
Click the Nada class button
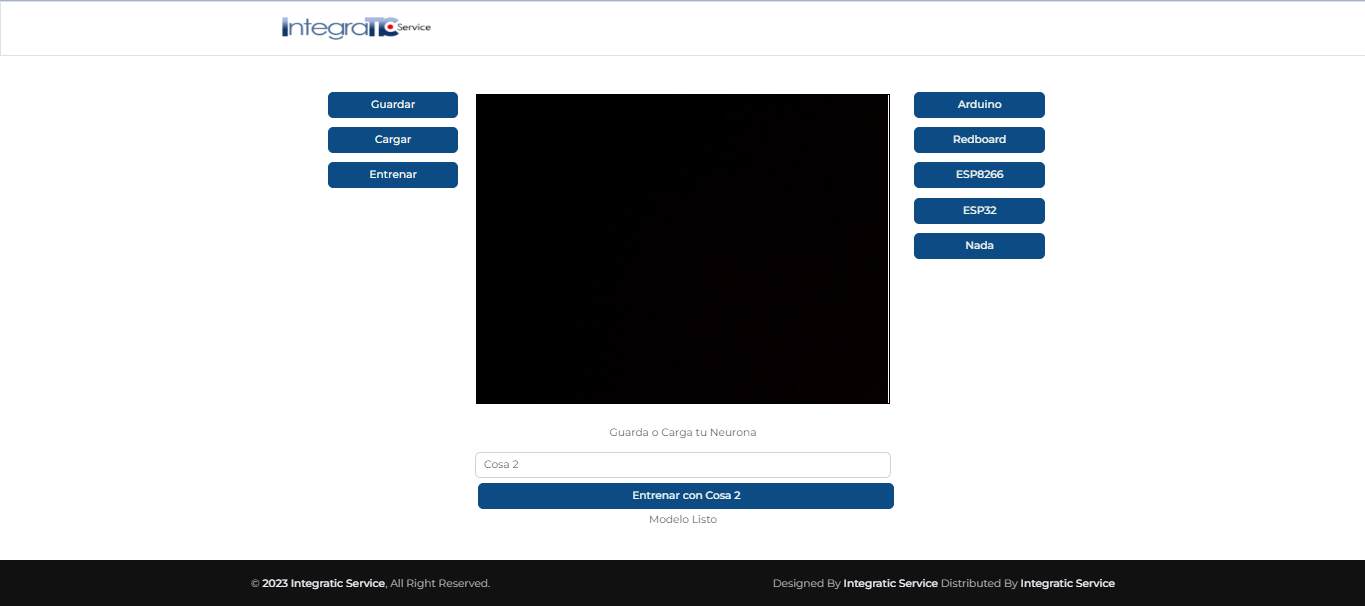(x=979, y=246)
